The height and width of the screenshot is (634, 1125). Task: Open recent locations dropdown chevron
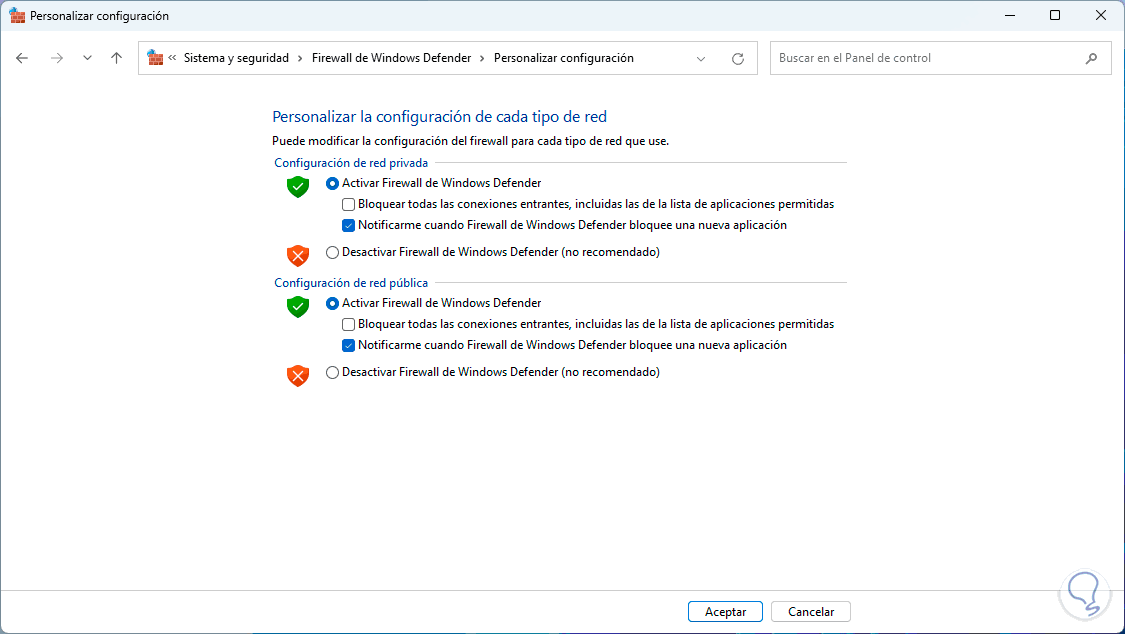[x=87, y=58]
